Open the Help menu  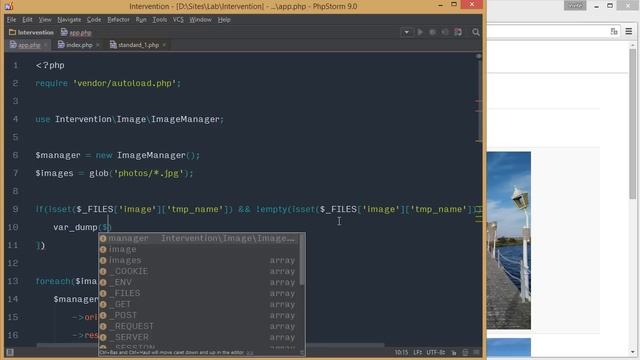pyautogui.click(x=224, y=20)
